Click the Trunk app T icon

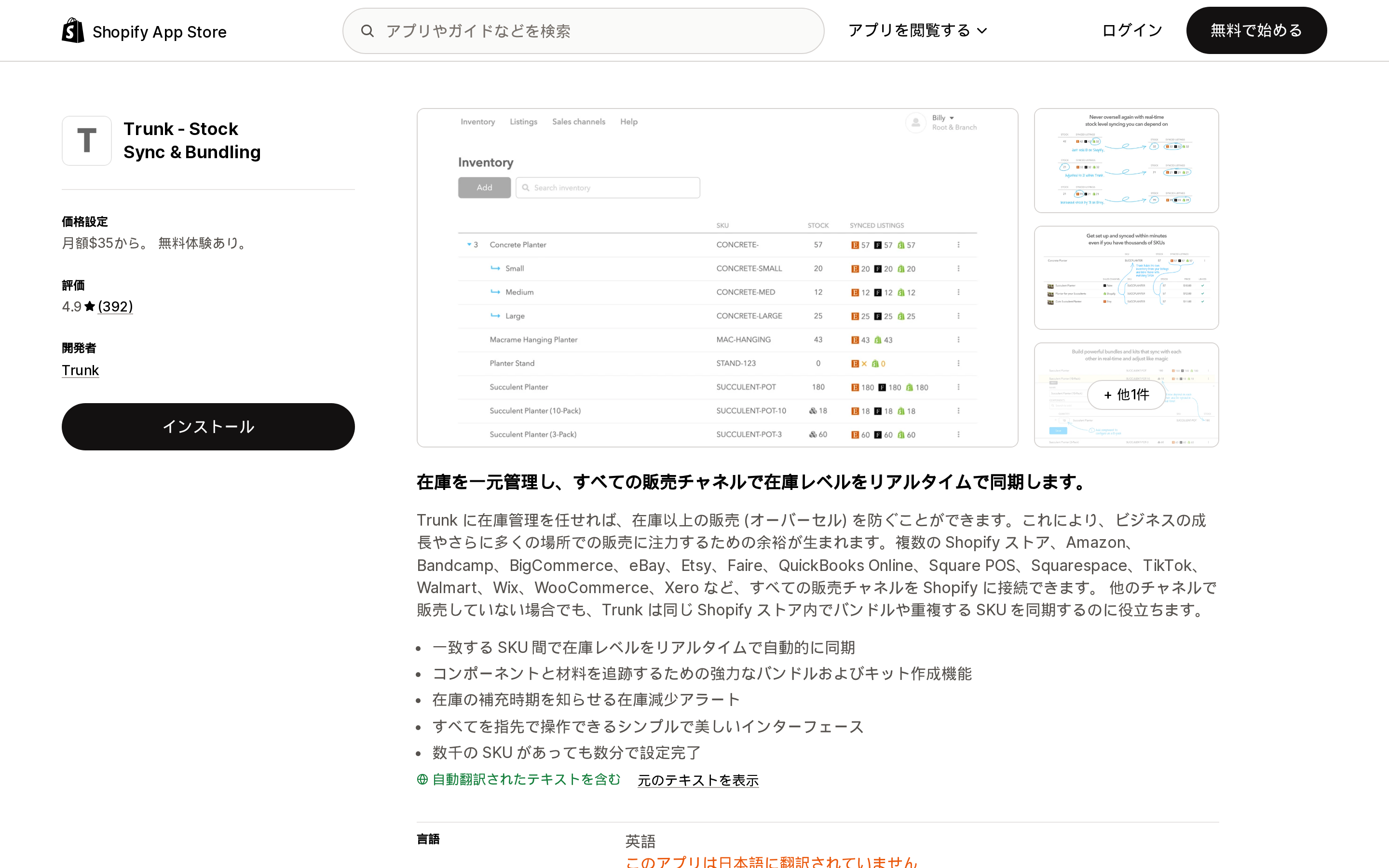(x=87, y=141)
